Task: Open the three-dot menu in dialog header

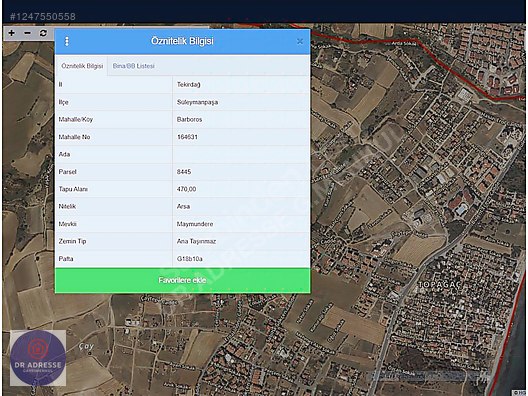Action: point(67,41)
